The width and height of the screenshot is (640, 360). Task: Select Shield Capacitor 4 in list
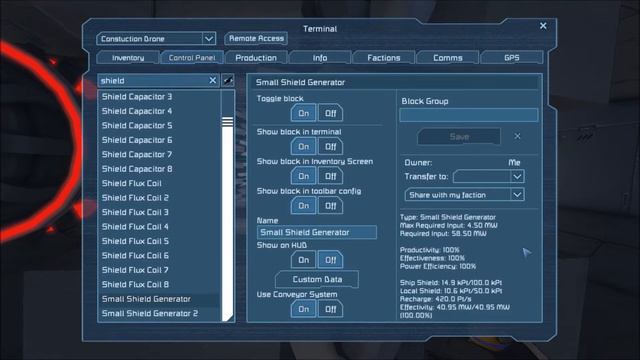pos(159,111)
